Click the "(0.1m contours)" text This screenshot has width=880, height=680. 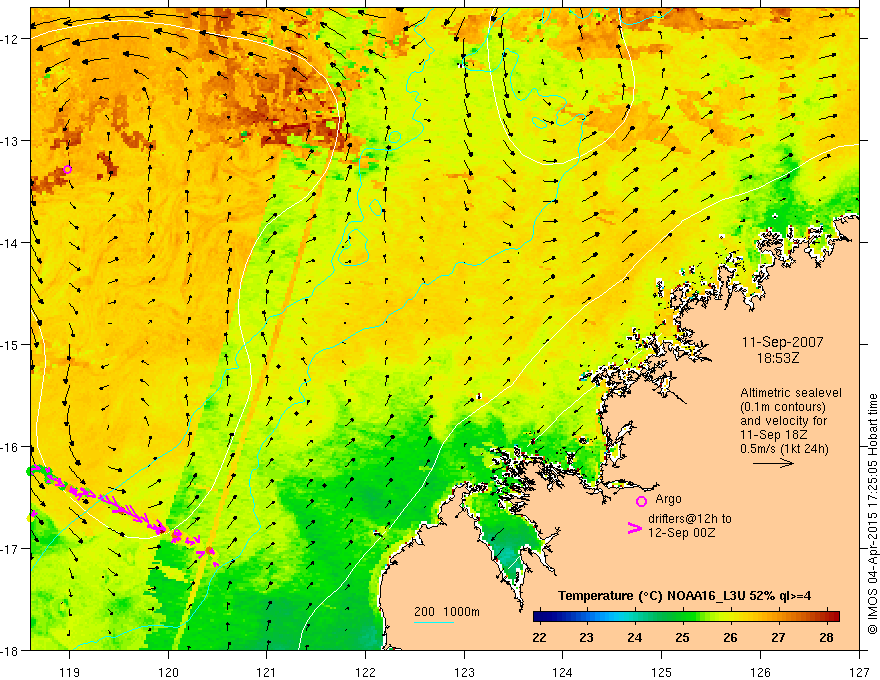coord(783,407)
